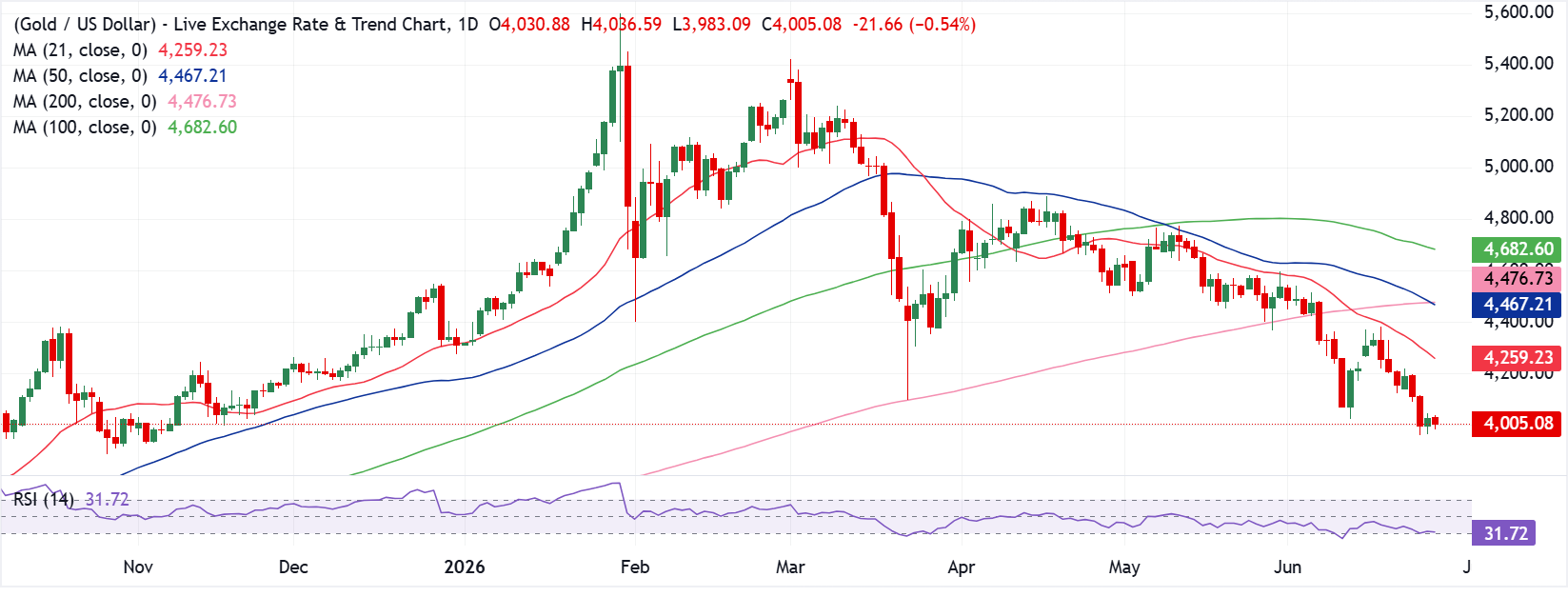
Task: Select the MA (100, close, 0) indicator legend
Action: pyautogui.click(x=85, y=128)
